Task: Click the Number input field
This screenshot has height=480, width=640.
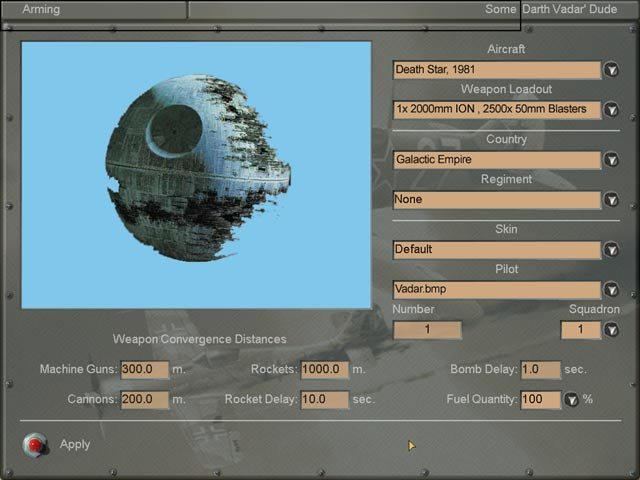Action: tap(427, 330)
